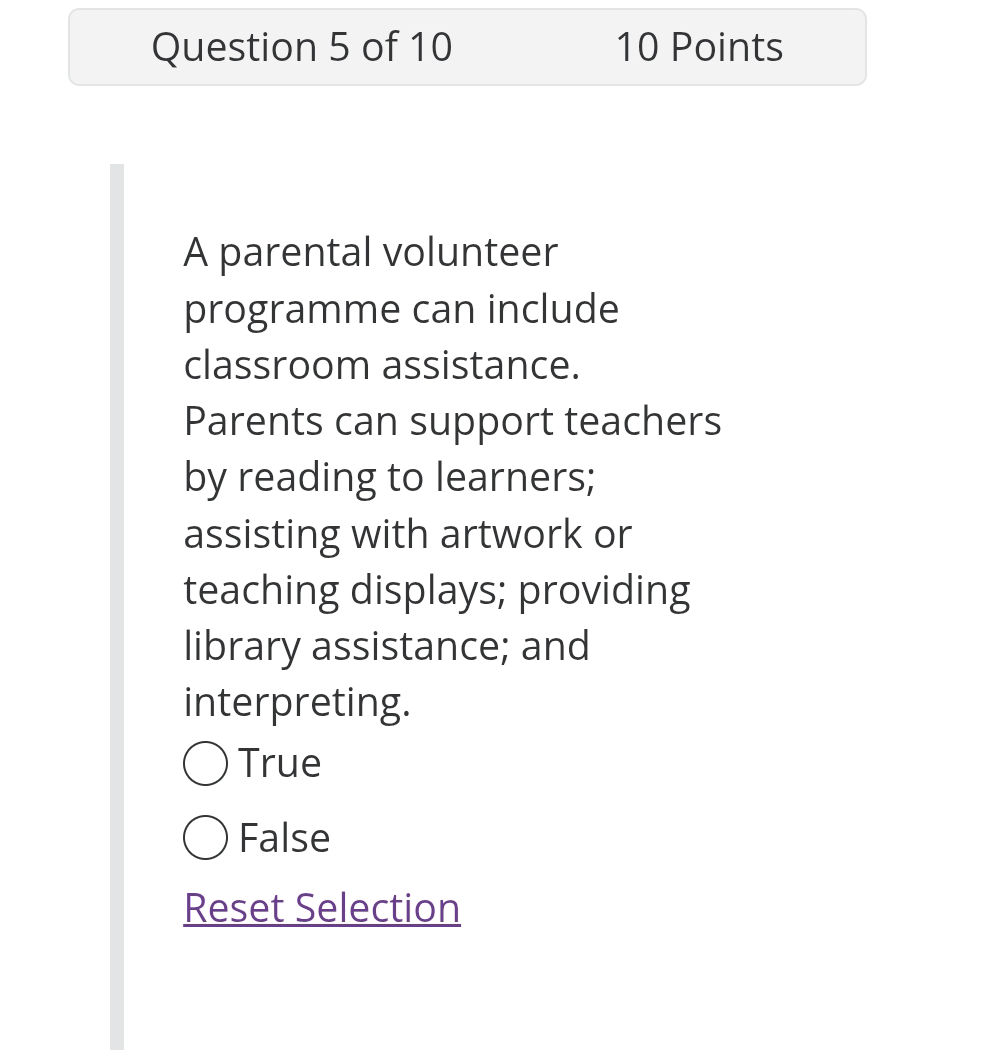The image size is (984, 1062).
Task: Pick False for the volunteer programme question
Action: pyautogui.click(x=205, y=837)
